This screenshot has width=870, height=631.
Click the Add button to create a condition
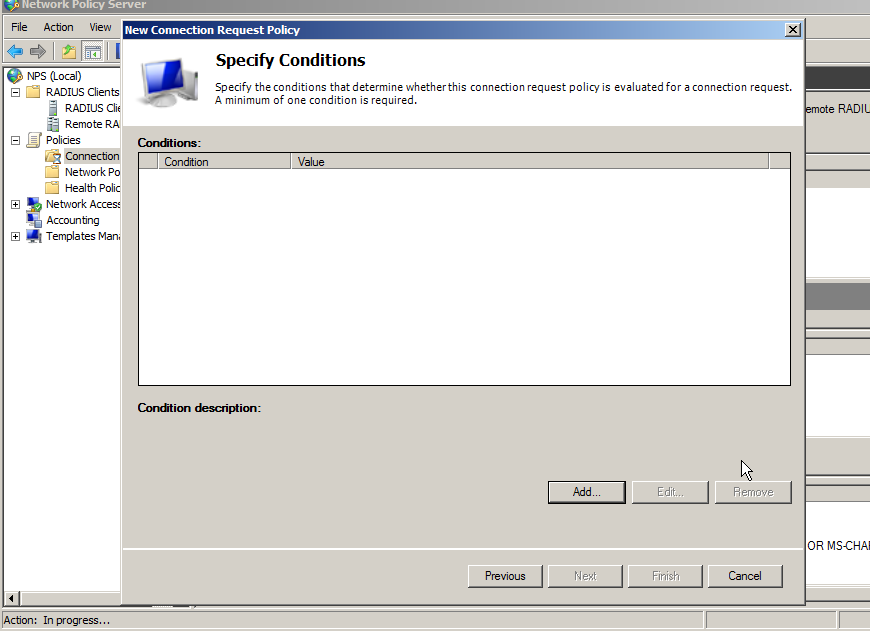(x=586, y=491)
